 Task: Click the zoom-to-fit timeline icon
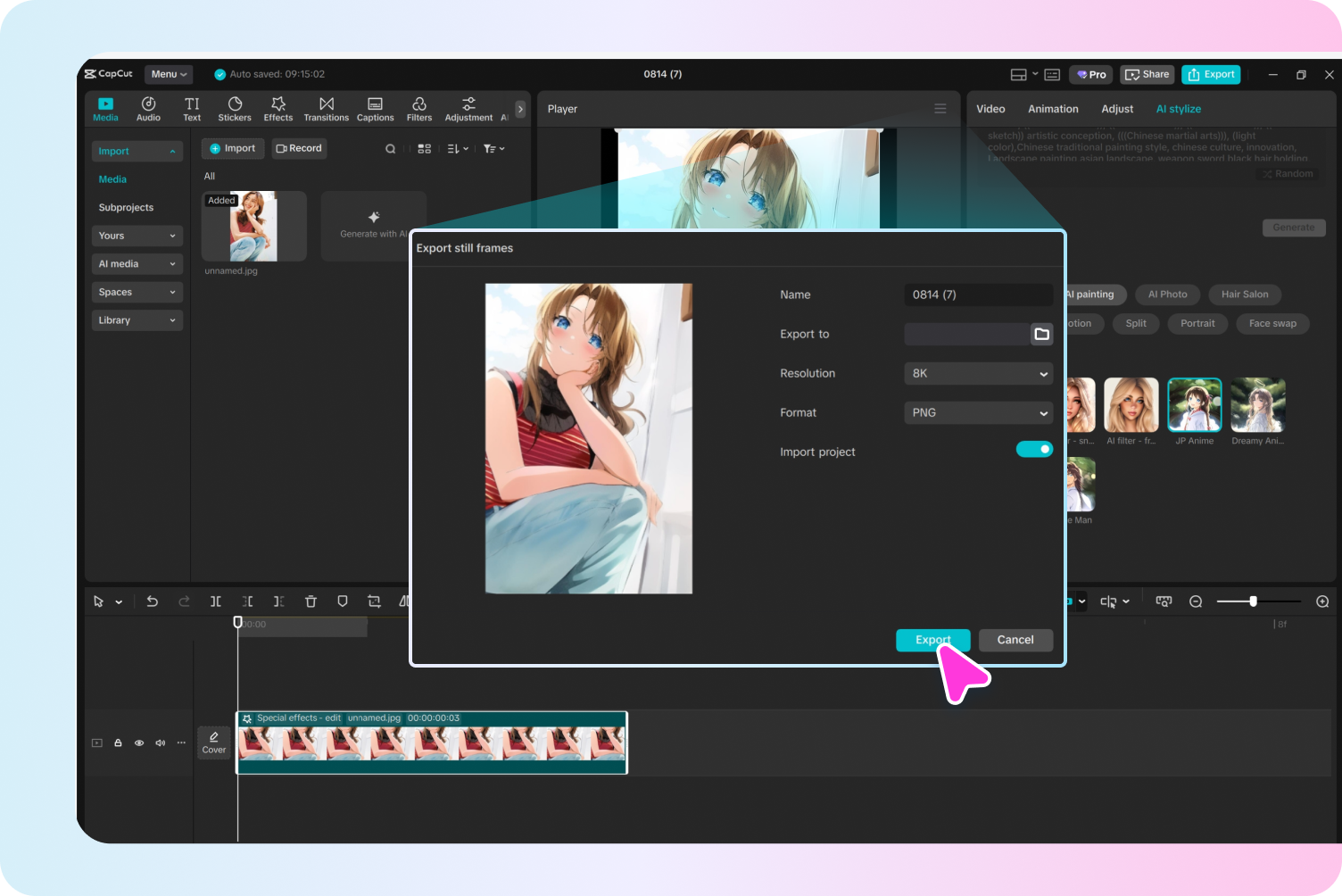point(1164,601)
